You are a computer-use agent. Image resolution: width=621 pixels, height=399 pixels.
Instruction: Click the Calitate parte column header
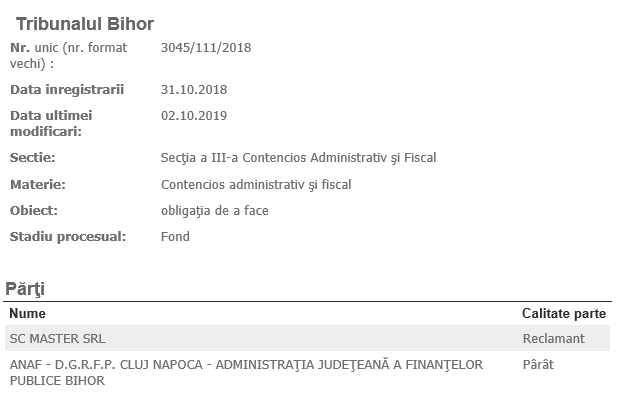(x=564, y=313)
